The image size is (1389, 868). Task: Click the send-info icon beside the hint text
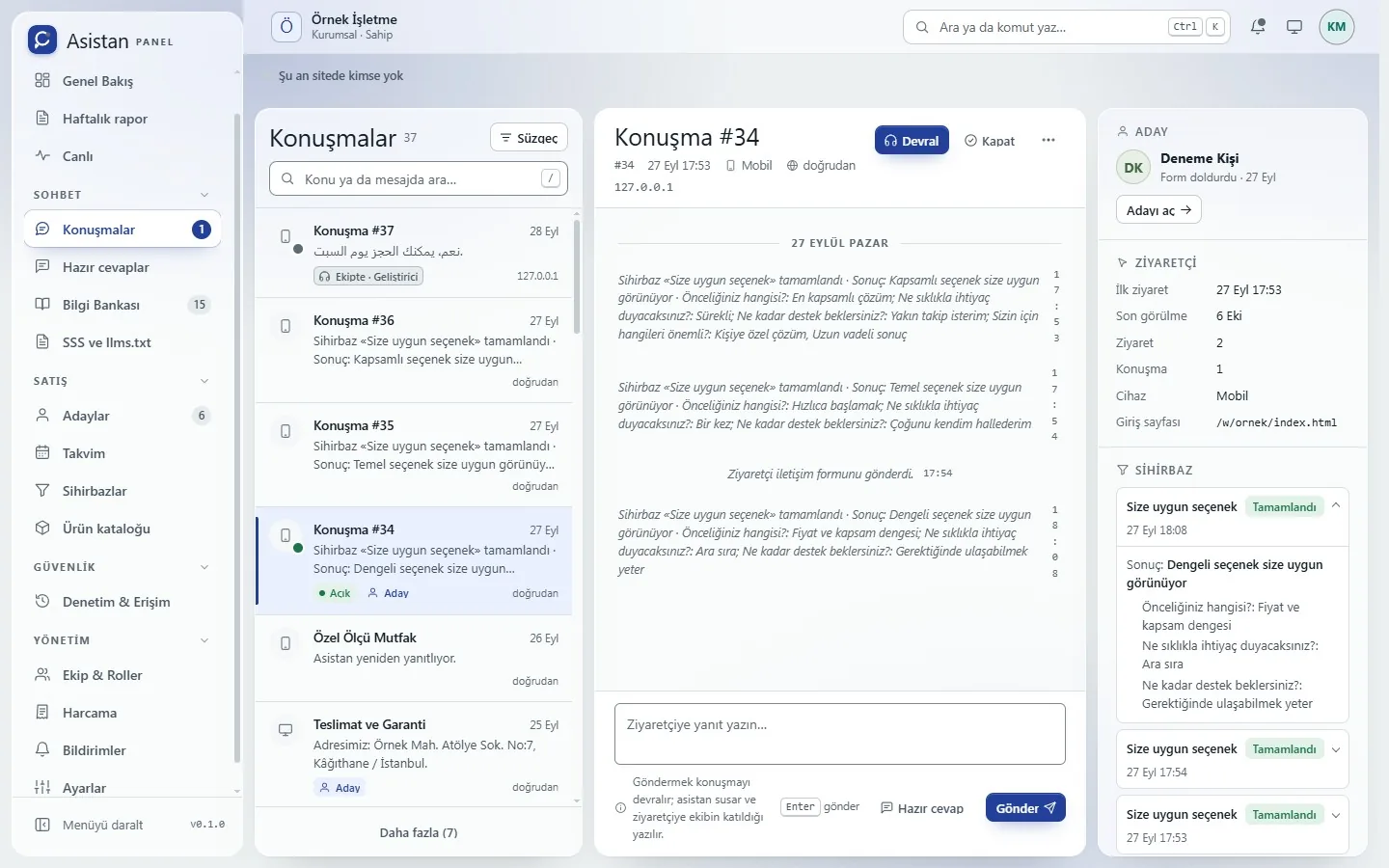tap(620, 808)
